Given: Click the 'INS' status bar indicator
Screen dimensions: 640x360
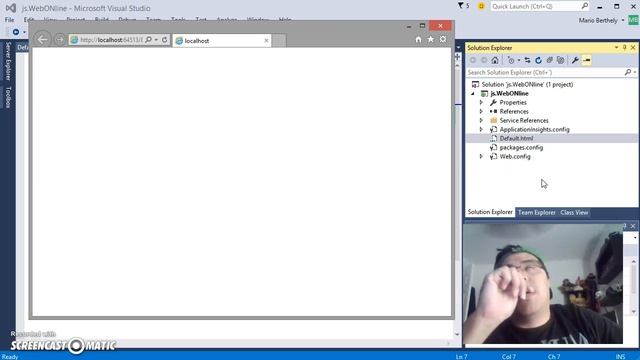Looking at the screenshot, I should coord(620,357).
